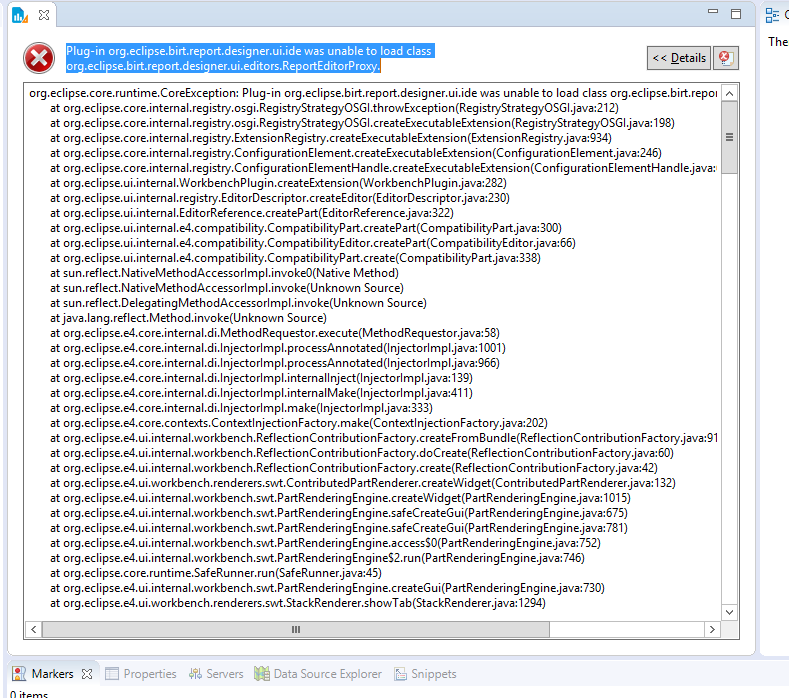Click the Data Source Explorer icon
The height and width of the screenshot is (698, 789).
click(x=262, y=673)
